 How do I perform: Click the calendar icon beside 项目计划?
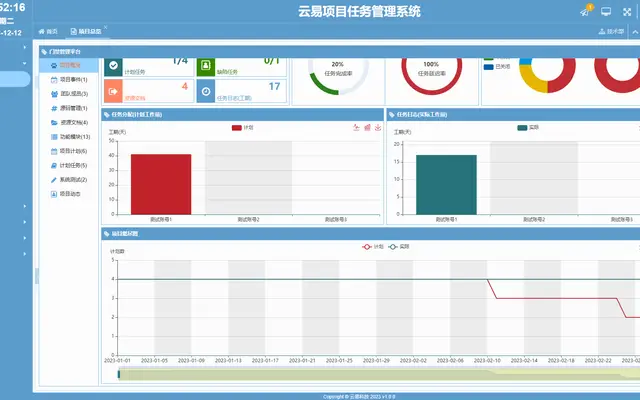pyautogui.click(x=54, y=151)
